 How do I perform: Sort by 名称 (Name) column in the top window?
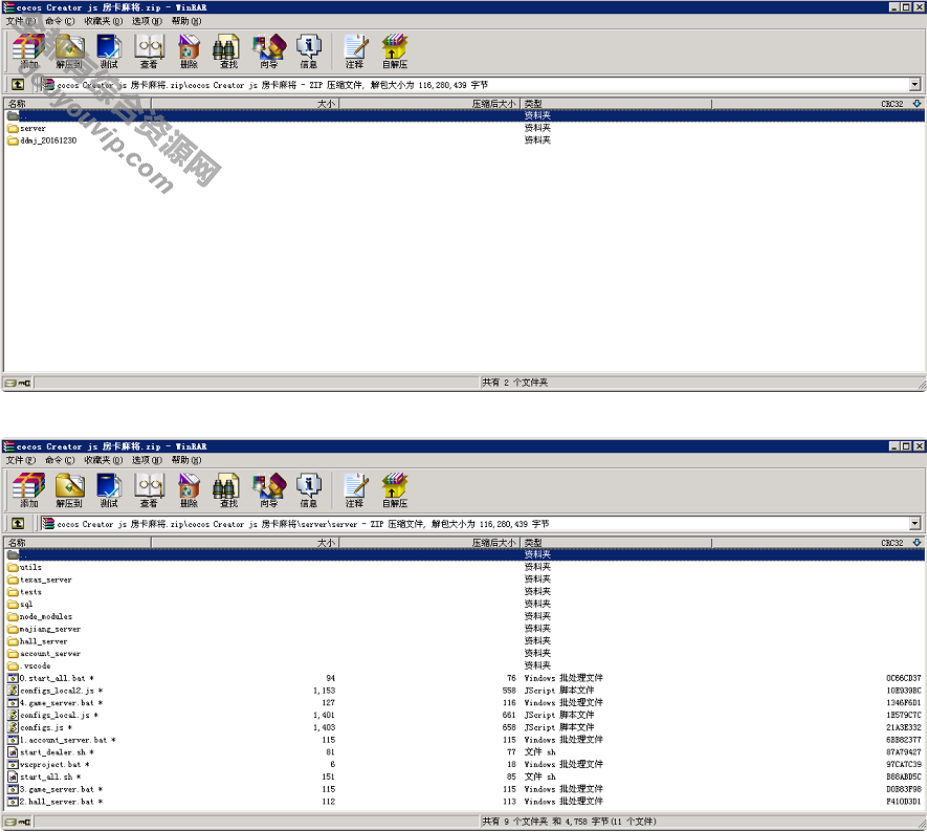point(77,103)
